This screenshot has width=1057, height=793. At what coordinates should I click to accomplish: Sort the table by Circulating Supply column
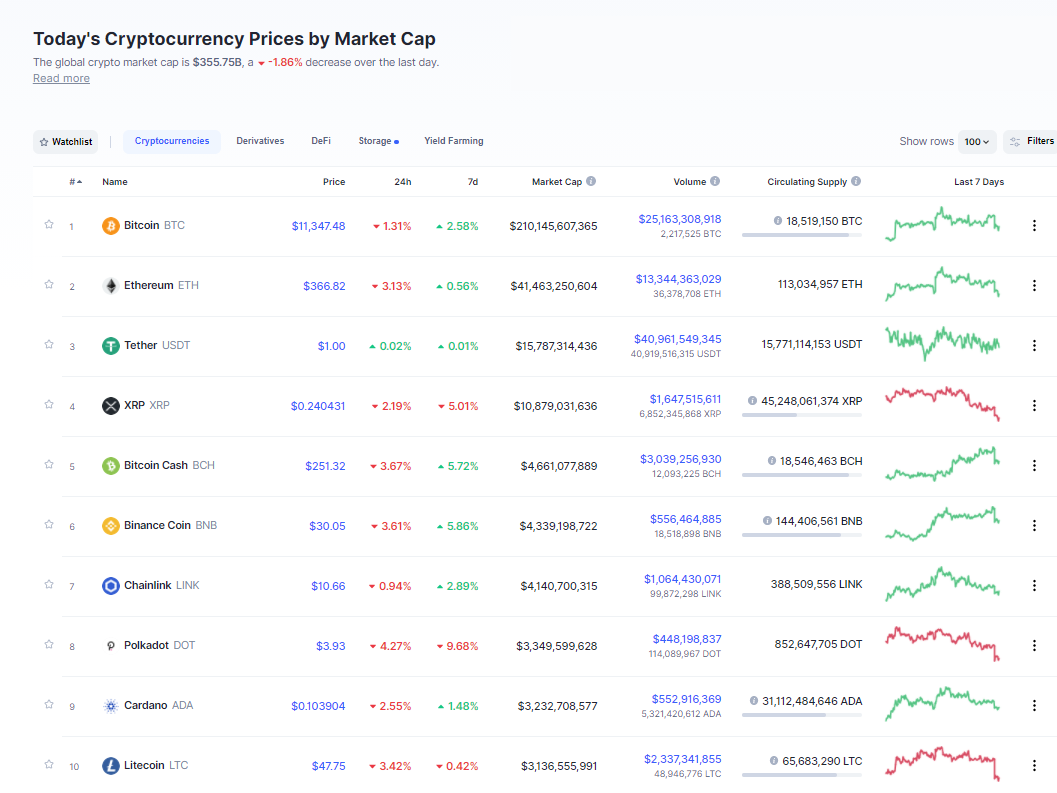(807, 182)
